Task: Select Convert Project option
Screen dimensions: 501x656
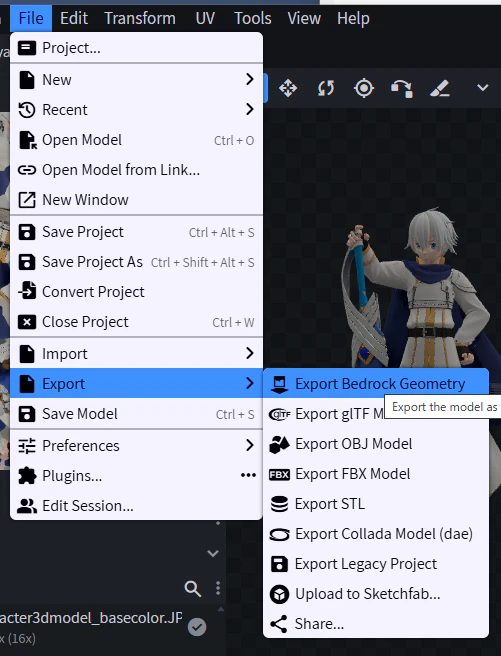Action: (x=136, y=292)
